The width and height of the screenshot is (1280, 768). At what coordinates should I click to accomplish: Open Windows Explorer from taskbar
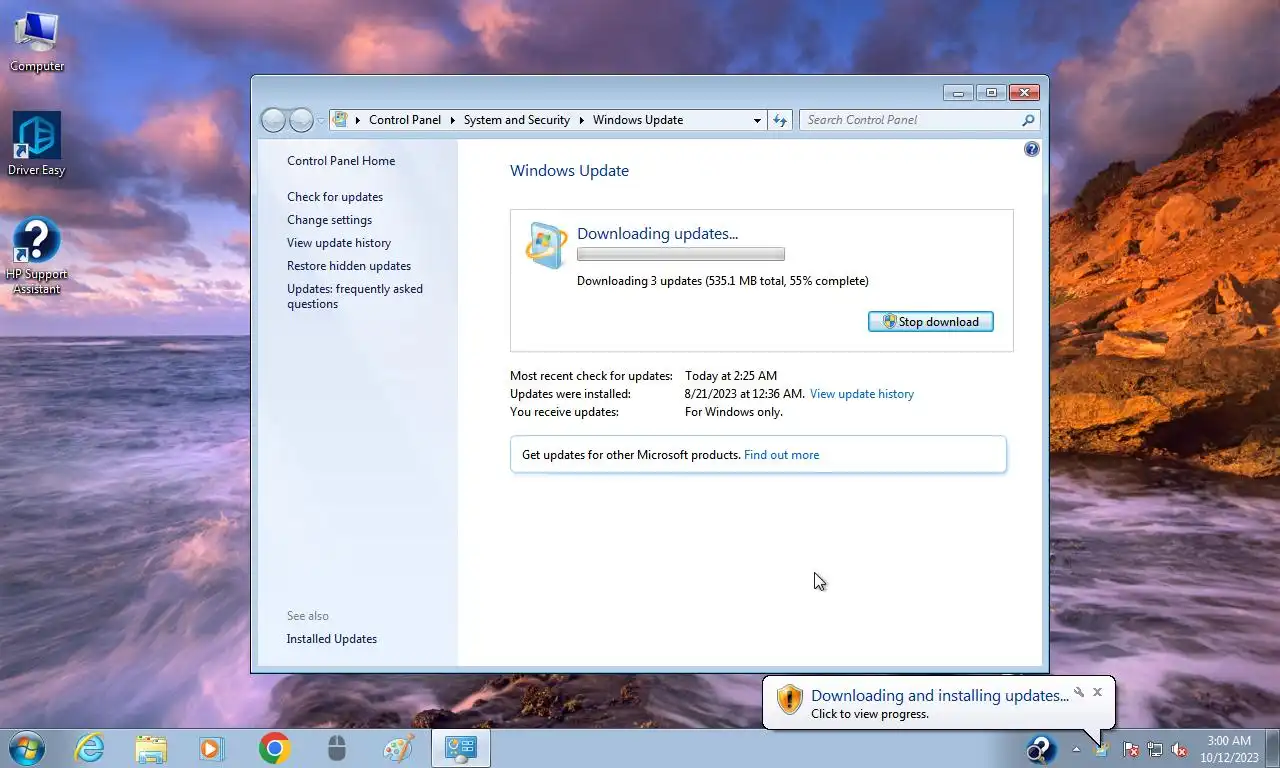[151, 749]
